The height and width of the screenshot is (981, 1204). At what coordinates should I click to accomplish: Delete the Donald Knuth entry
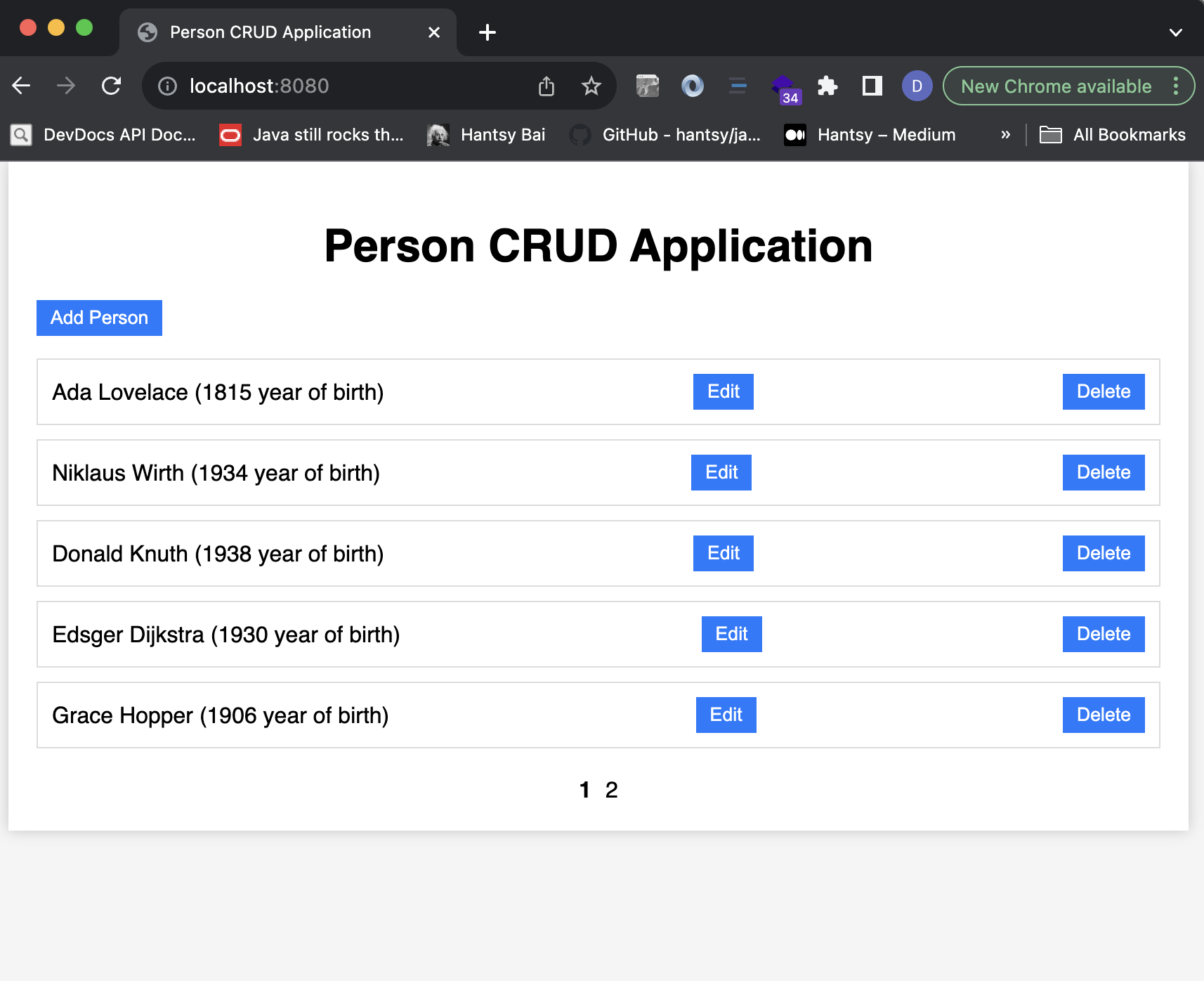(x=1104, y=553)
